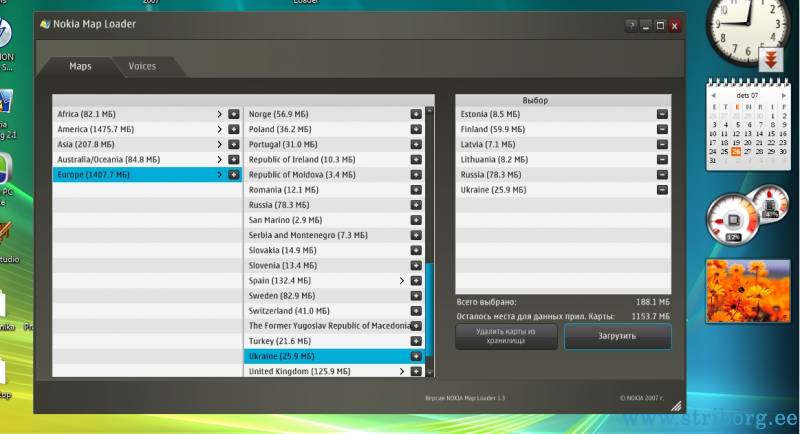This screenshot has height=434, width=800.
Task: Click the Загрузить download button
Action: pyautogui.click(x=617, y=336)
